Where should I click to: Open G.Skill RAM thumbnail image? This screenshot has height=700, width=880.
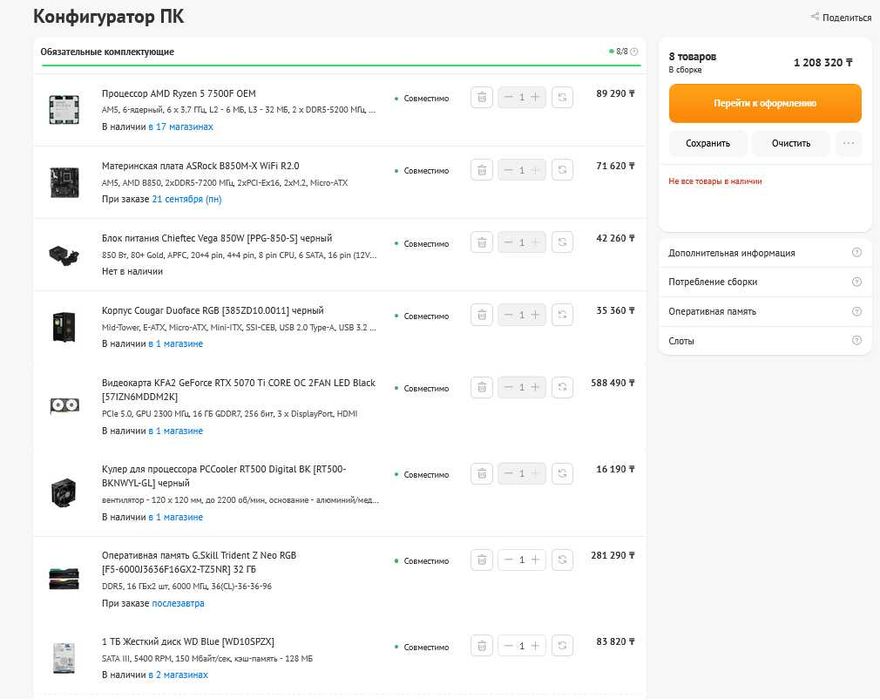tap(64, 579)
